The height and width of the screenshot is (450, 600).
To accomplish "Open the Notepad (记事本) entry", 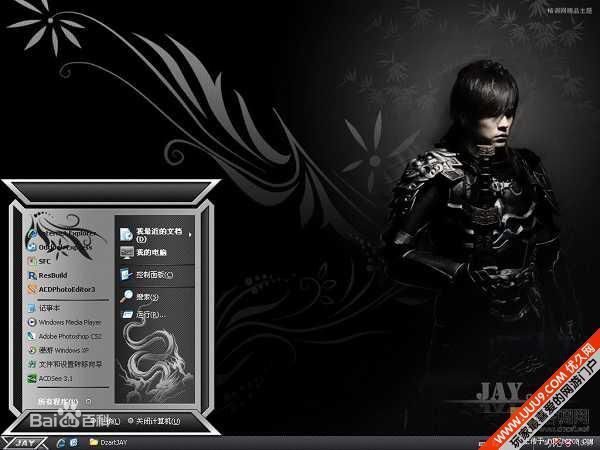I will click(43, 308).
